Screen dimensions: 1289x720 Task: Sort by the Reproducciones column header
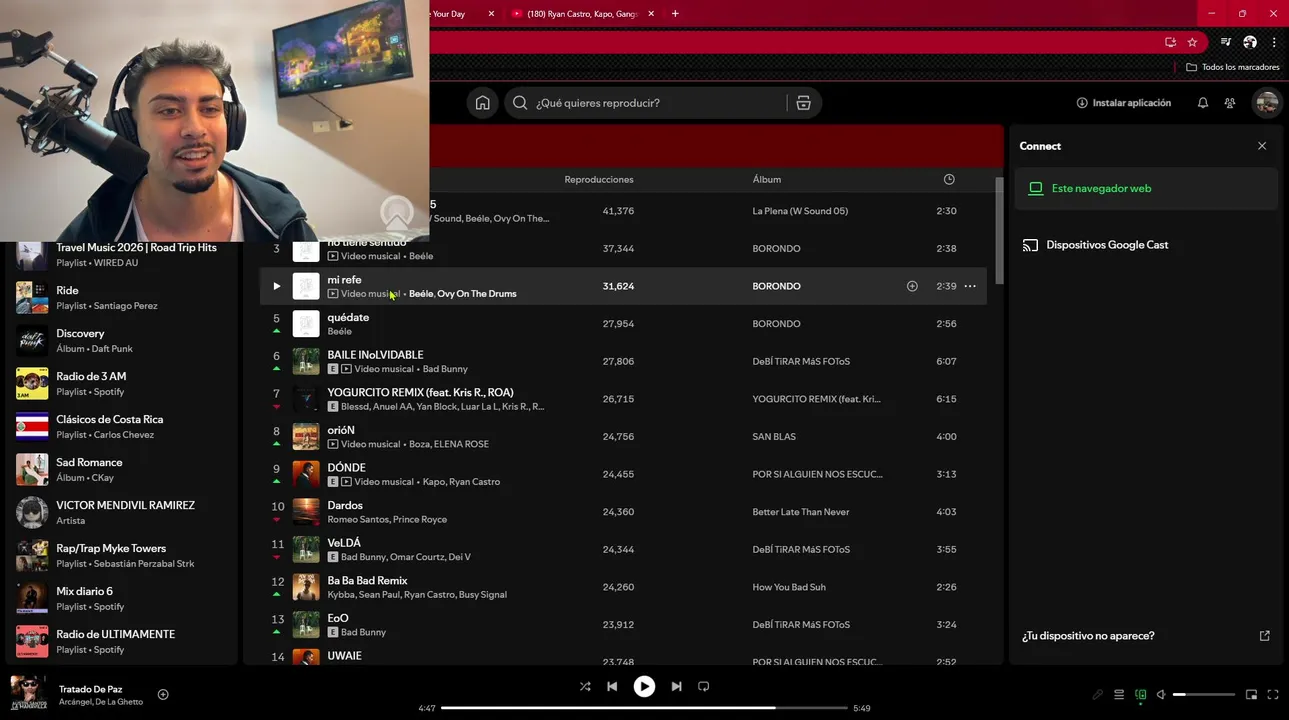point(599,180)
